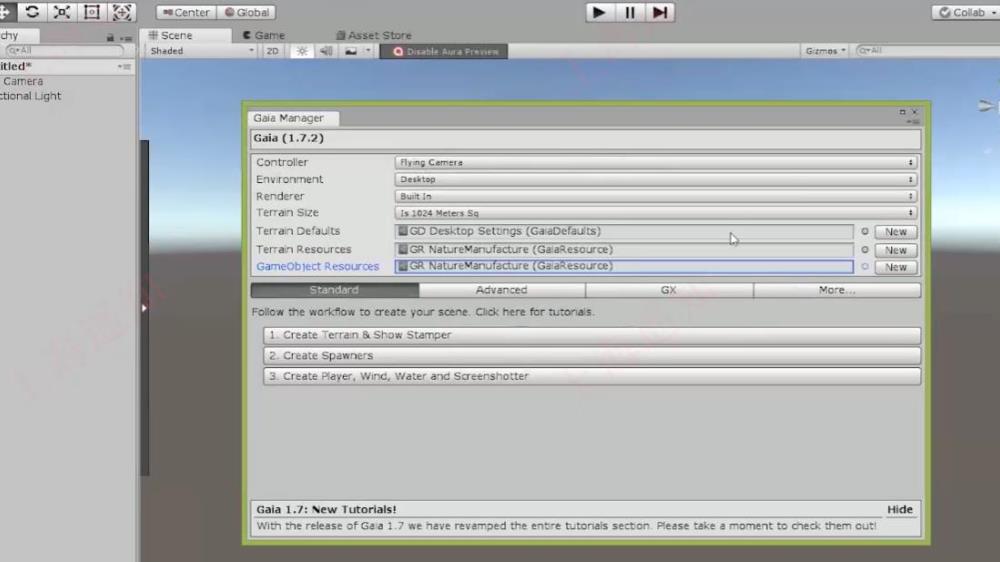Open Terrain Size dropdown
Screen dimensions: 1000x562
click(x=656, y=212)
